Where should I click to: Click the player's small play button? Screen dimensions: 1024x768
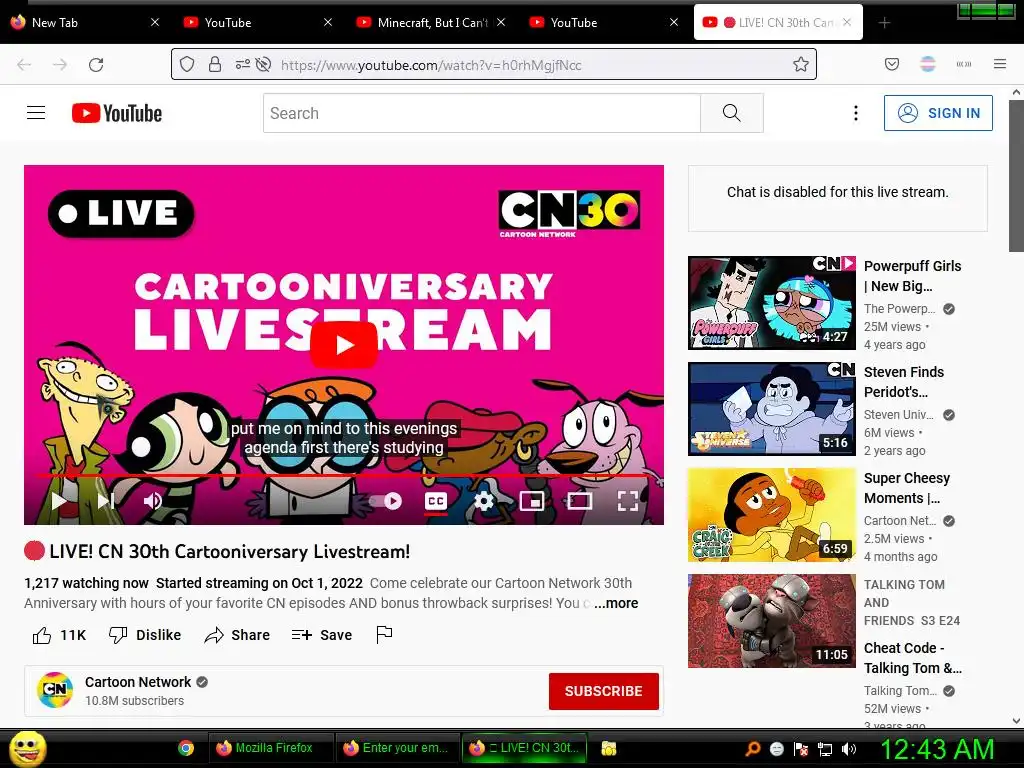click(x=59, y=501)
